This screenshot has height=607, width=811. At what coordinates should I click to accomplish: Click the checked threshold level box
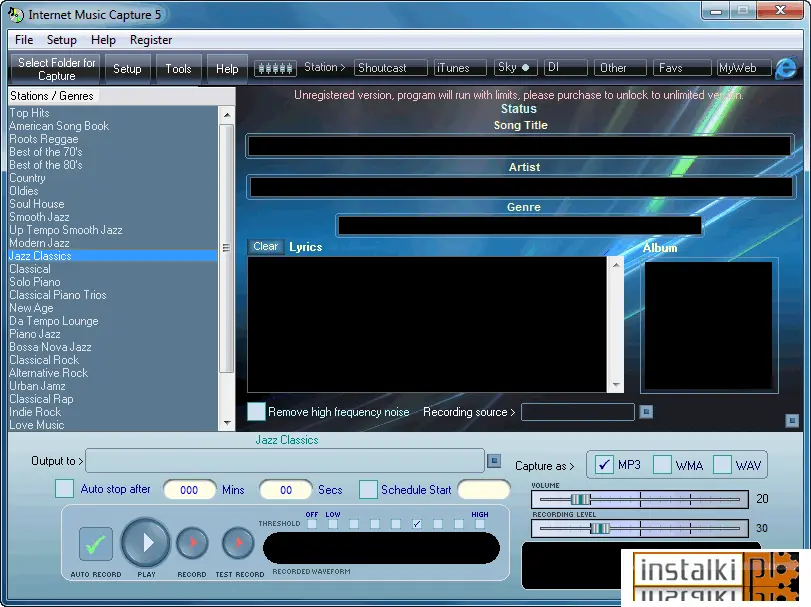417,524
